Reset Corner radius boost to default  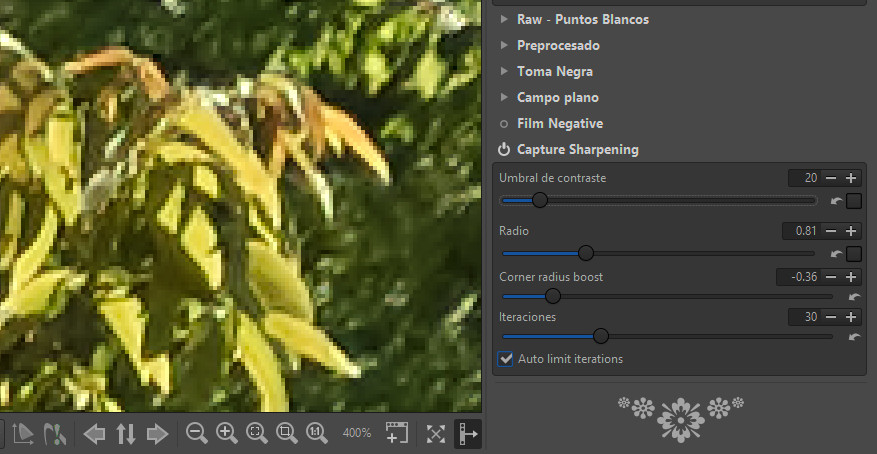point(855,296)
